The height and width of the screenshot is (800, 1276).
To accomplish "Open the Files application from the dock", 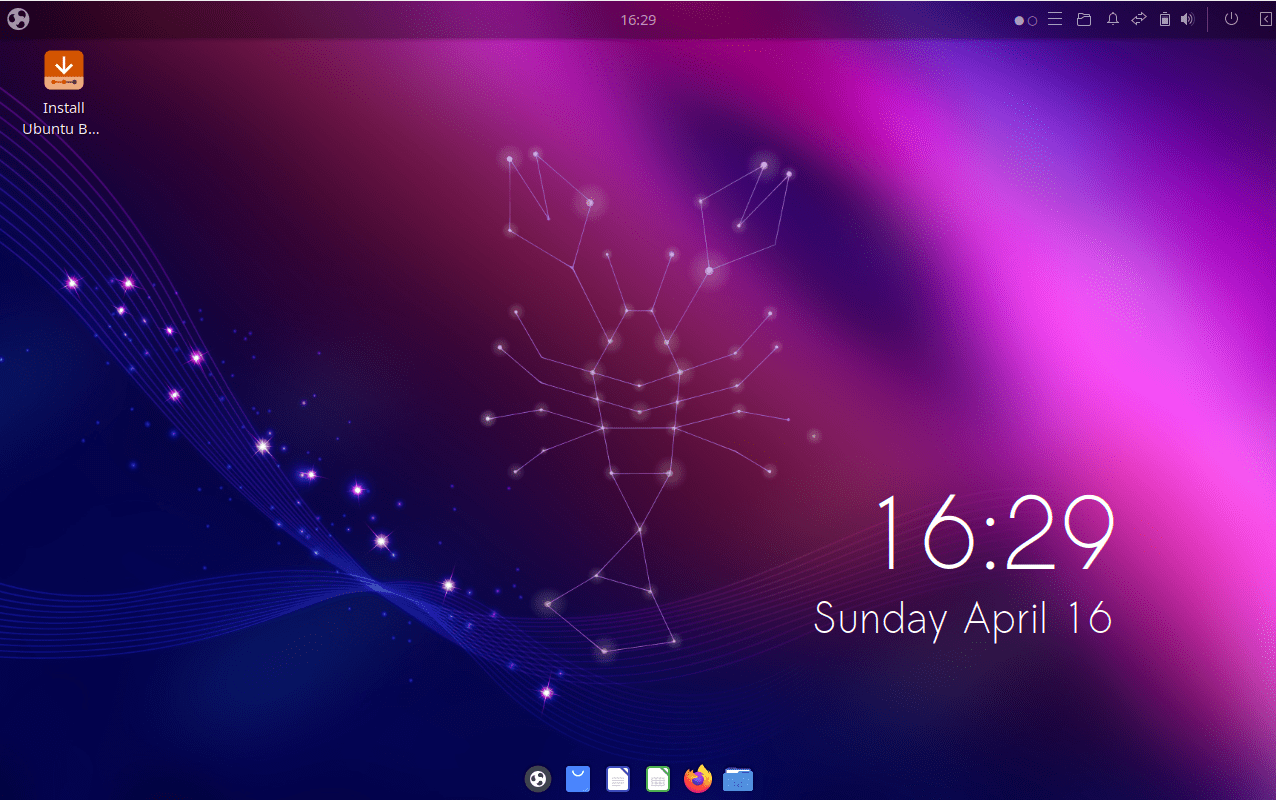I will pyautogui.click(x=737, y=779).
